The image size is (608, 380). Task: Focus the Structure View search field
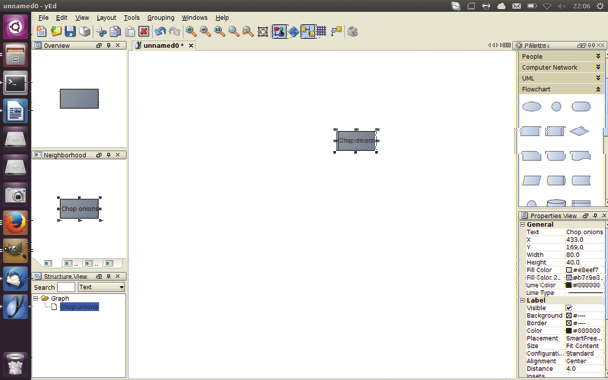click(x=66, y=287)
